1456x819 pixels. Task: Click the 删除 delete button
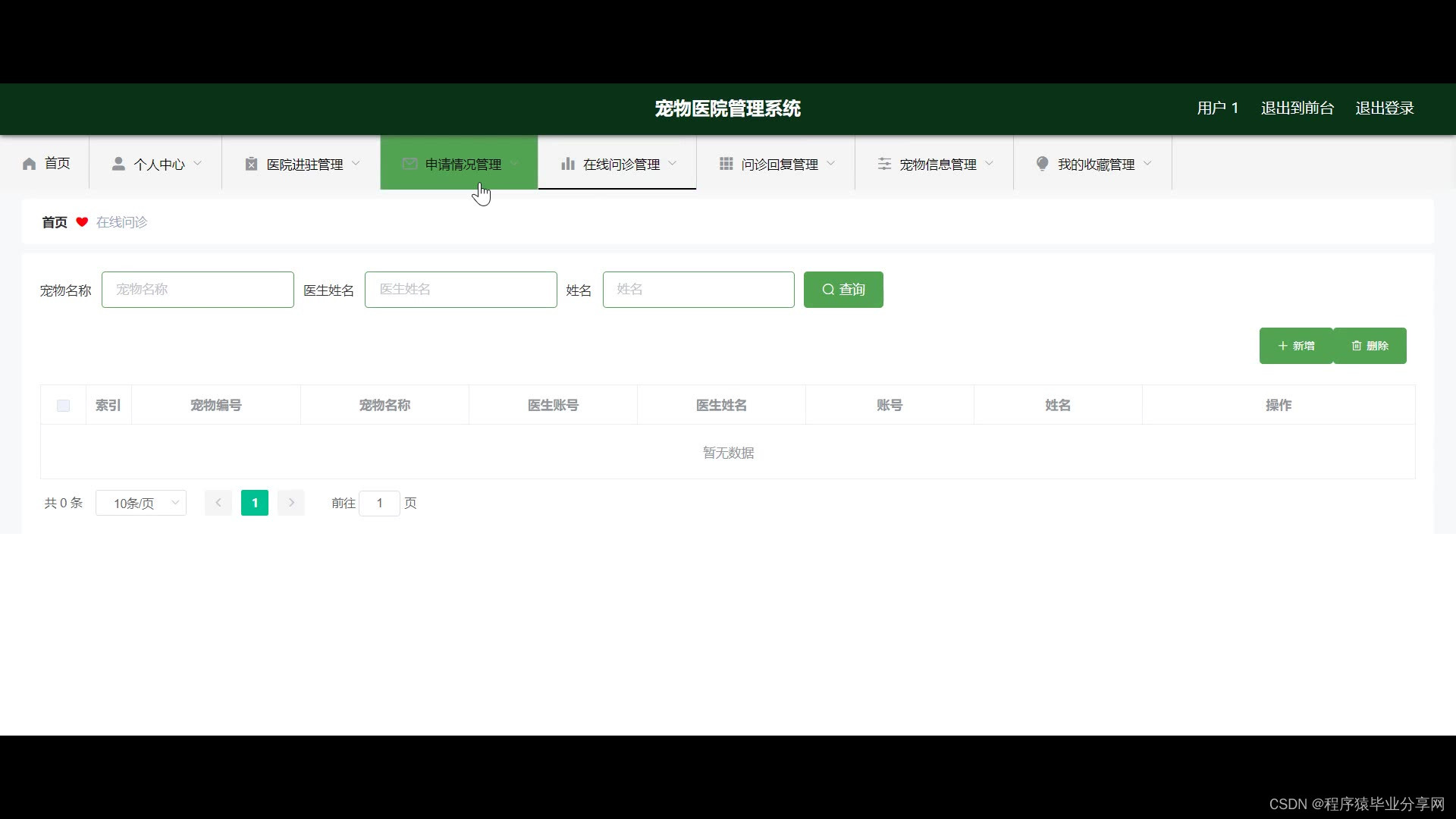(x=1370, y=346)
